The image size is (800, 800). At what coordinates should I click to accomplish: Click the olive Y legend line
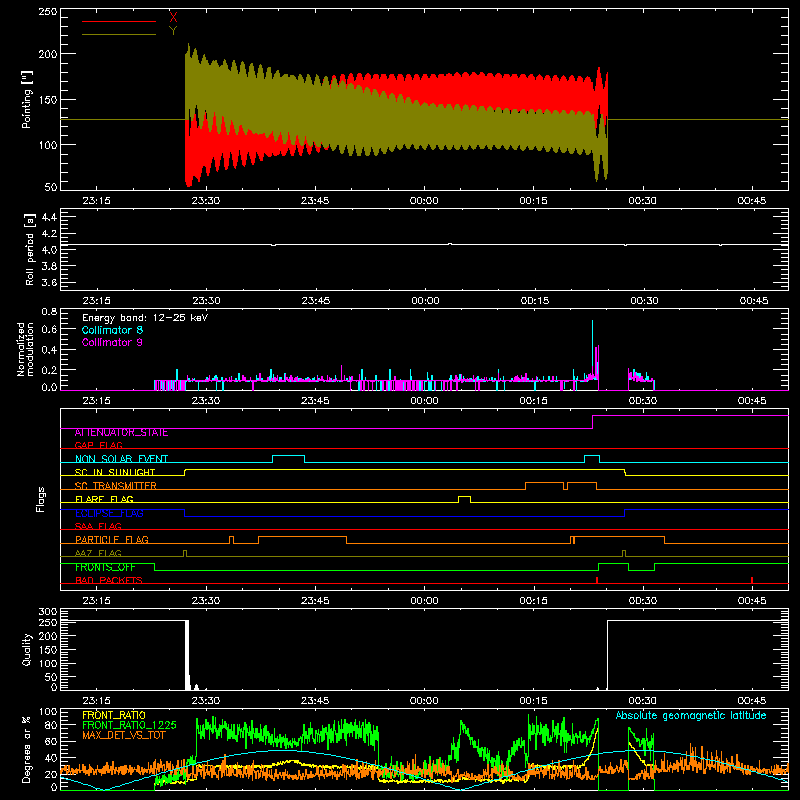click(x=119, y=34)
